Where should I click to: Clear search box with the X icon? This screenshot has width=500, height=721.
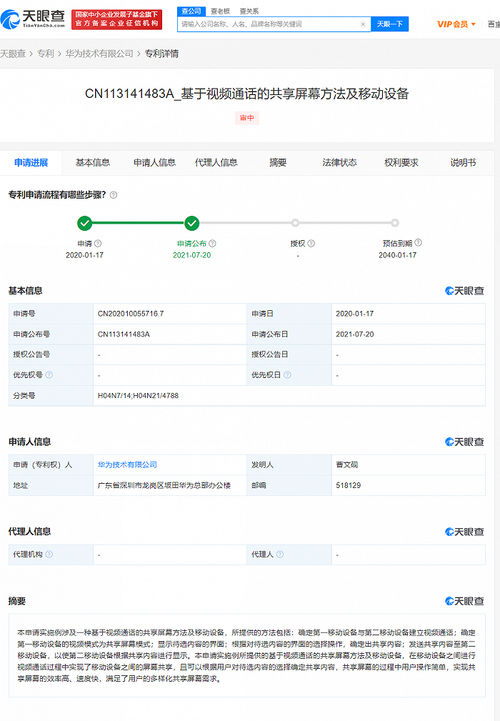tap(363, 24)
